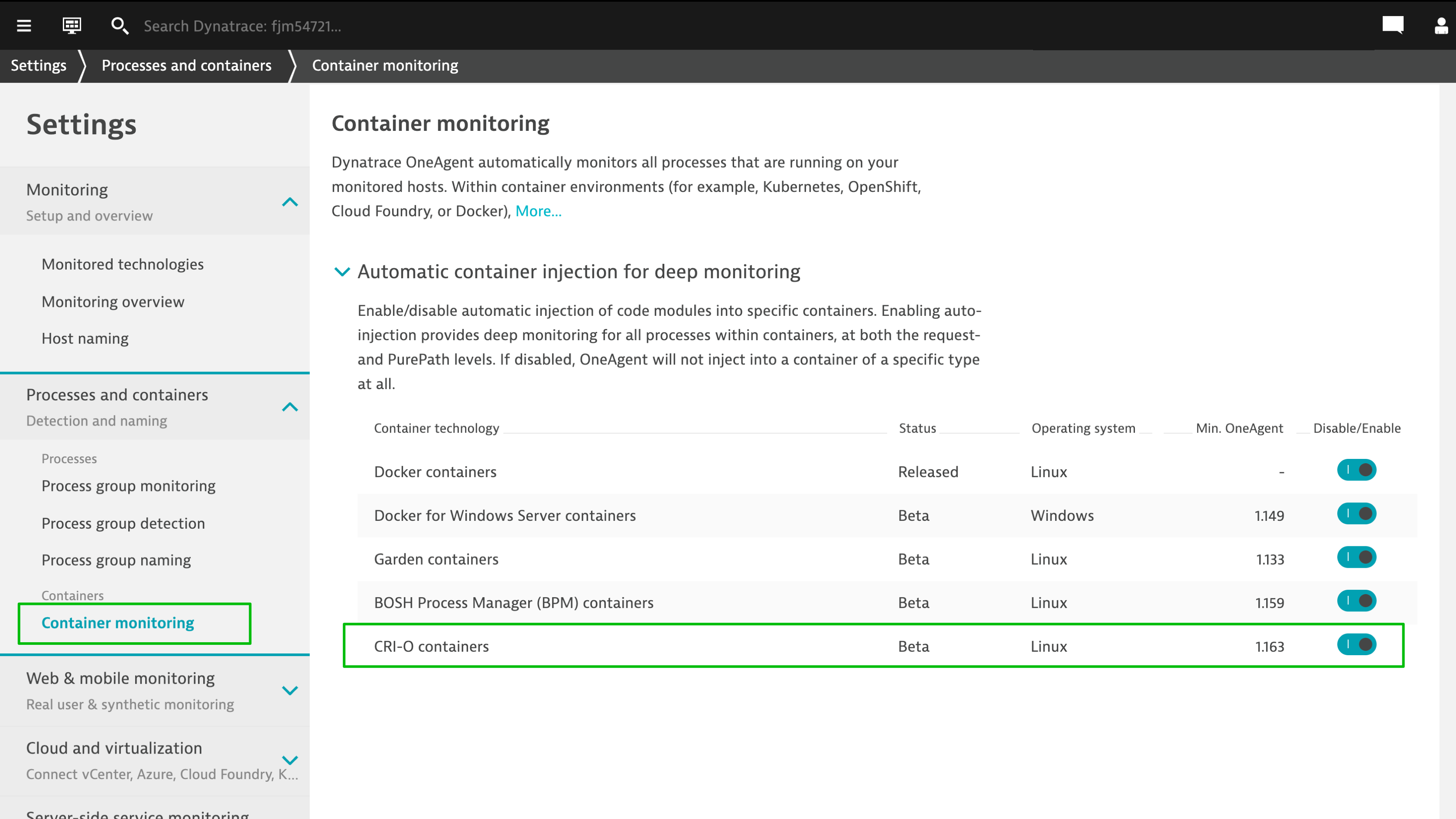Focus the Search Dynatrace field
This screenshot has height=819, width=1456.
[x=243, y=26]
